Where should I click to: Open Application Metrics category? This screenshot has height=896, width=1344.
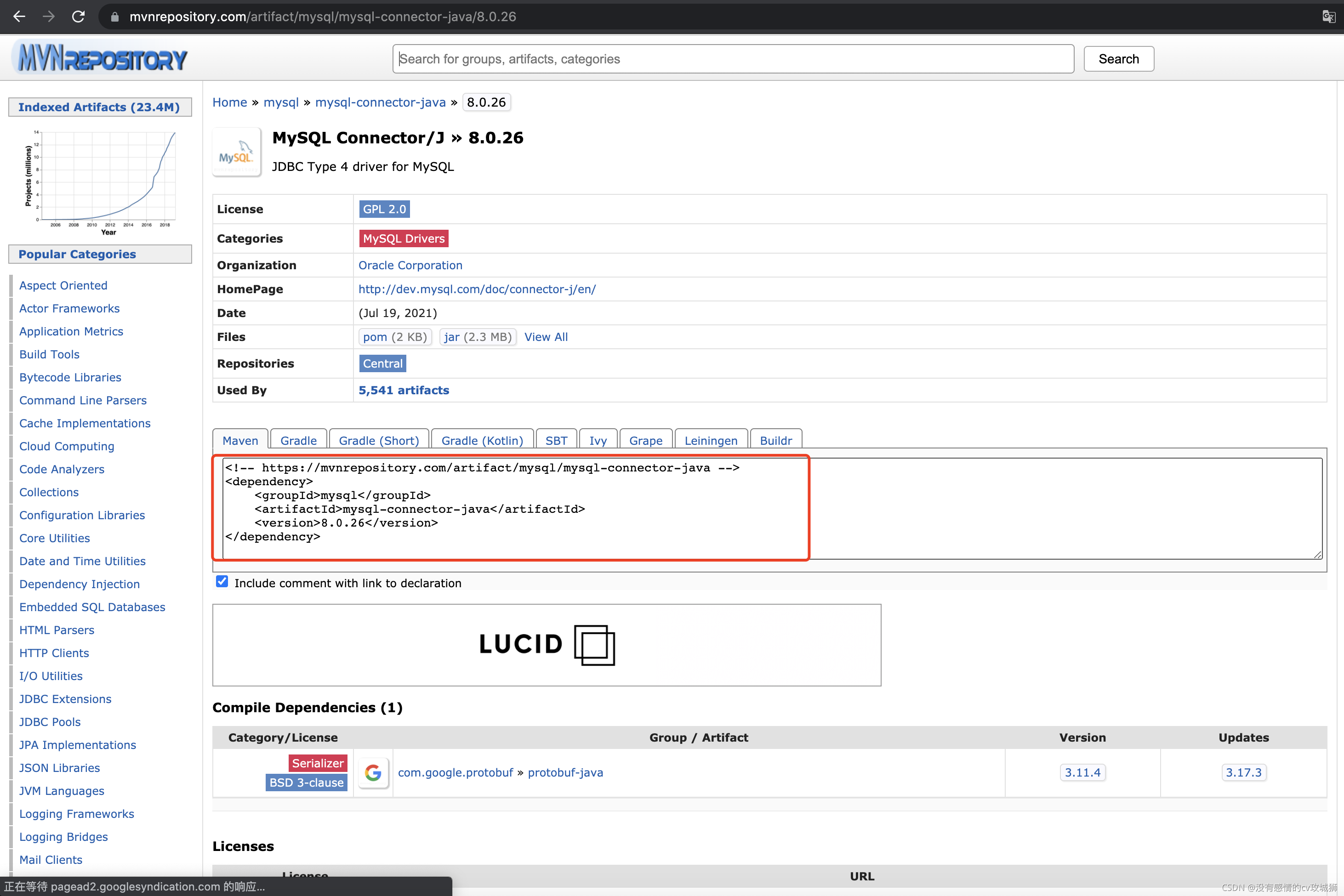(71, 331)
